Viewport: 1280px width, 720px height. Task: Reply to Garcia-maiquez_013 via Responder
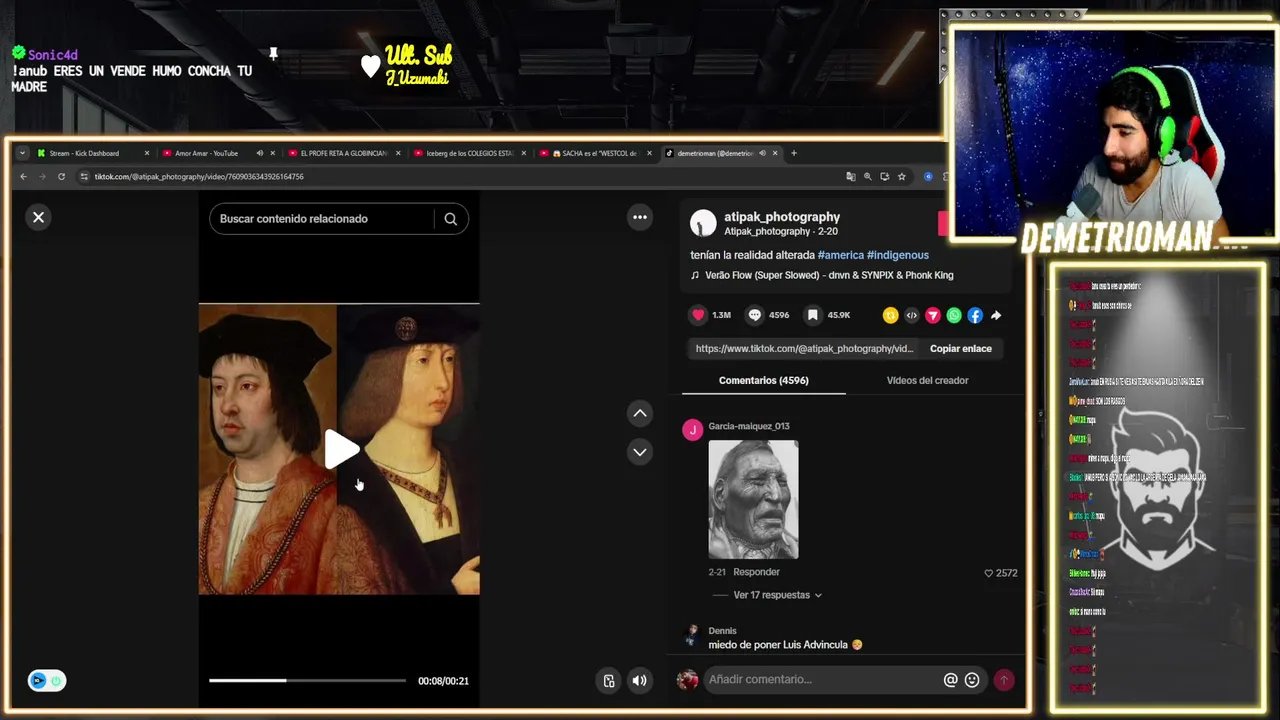pos(756,572)
